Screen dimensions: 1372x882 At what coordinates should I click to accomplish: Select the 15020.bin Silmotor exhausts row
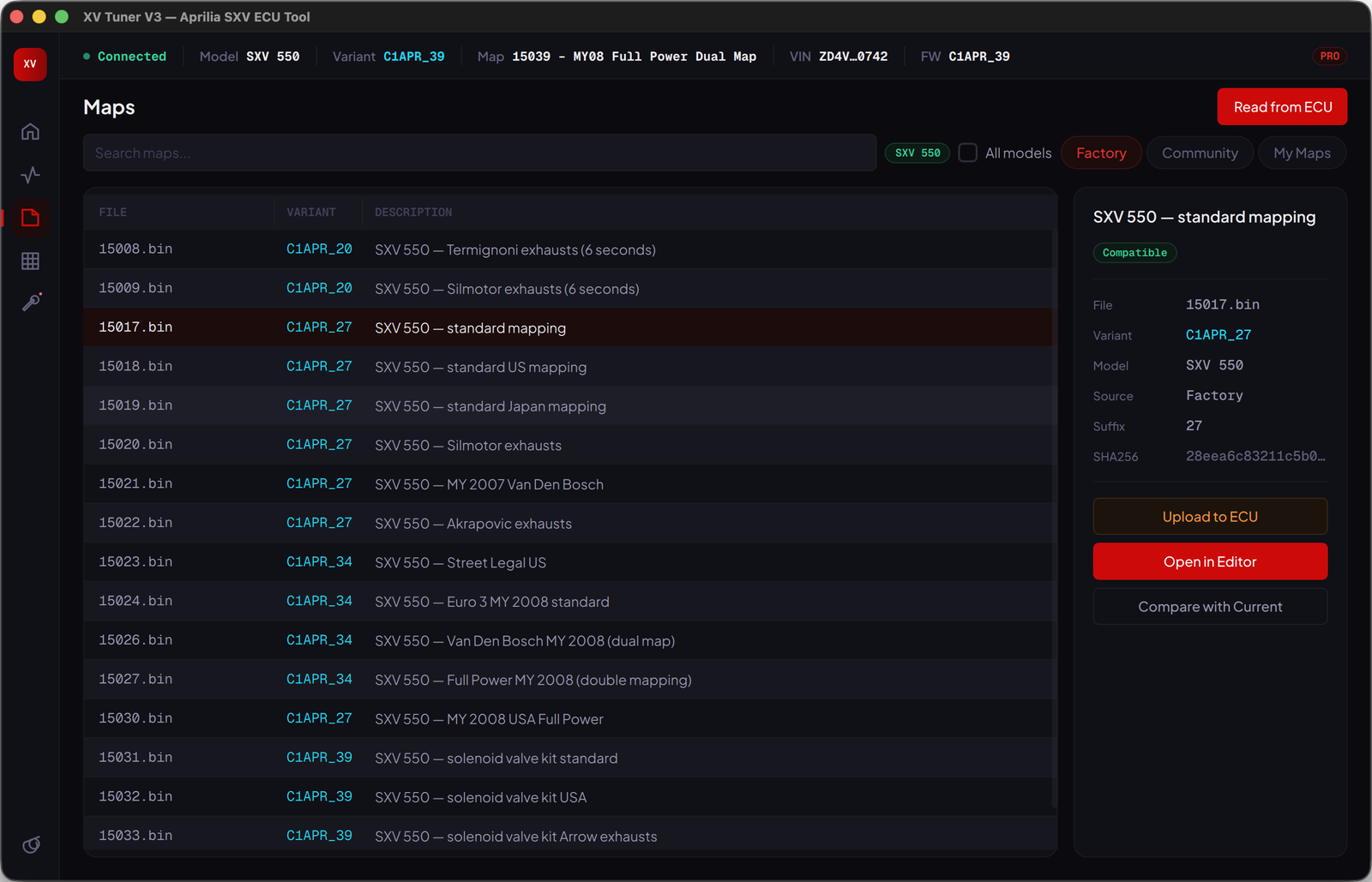(568, 445)
